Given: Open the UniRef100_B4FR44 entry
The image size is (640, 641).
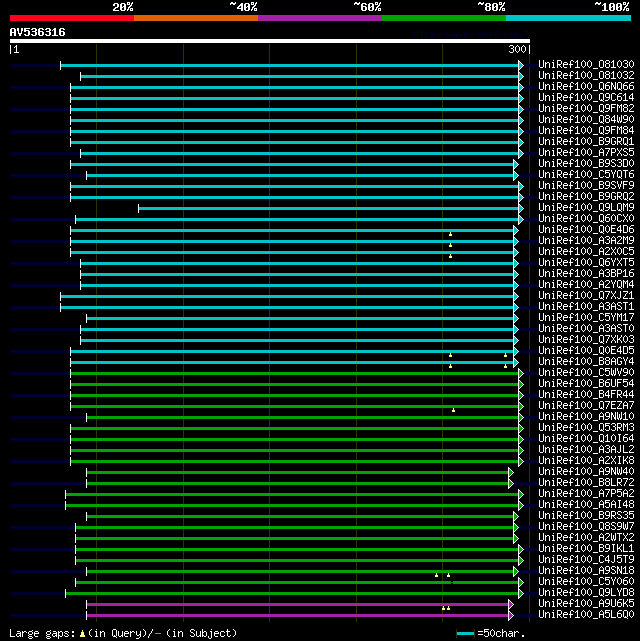Looking at the screenshot, I should (586, 395).
